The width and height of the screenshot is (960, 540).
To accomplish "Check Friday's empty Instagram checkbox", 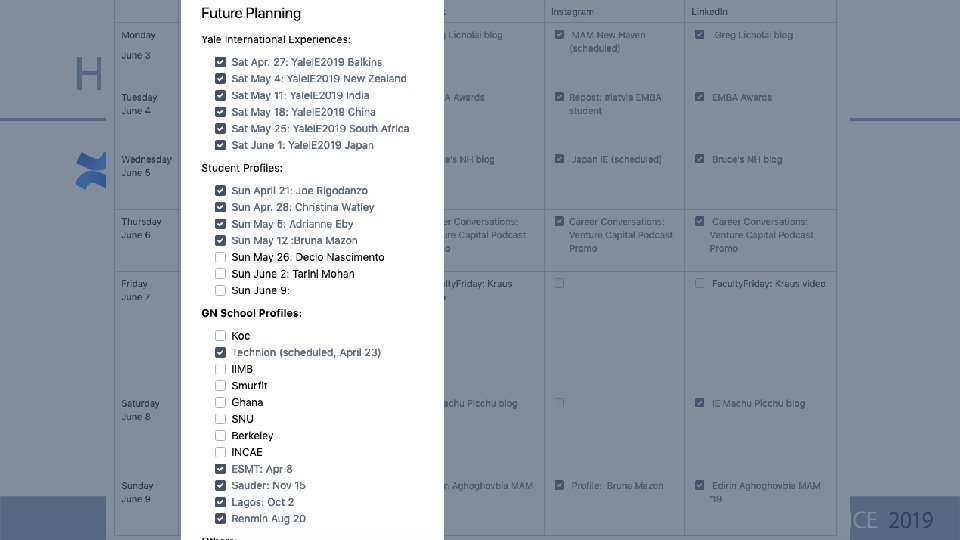I will click(560, 284).
